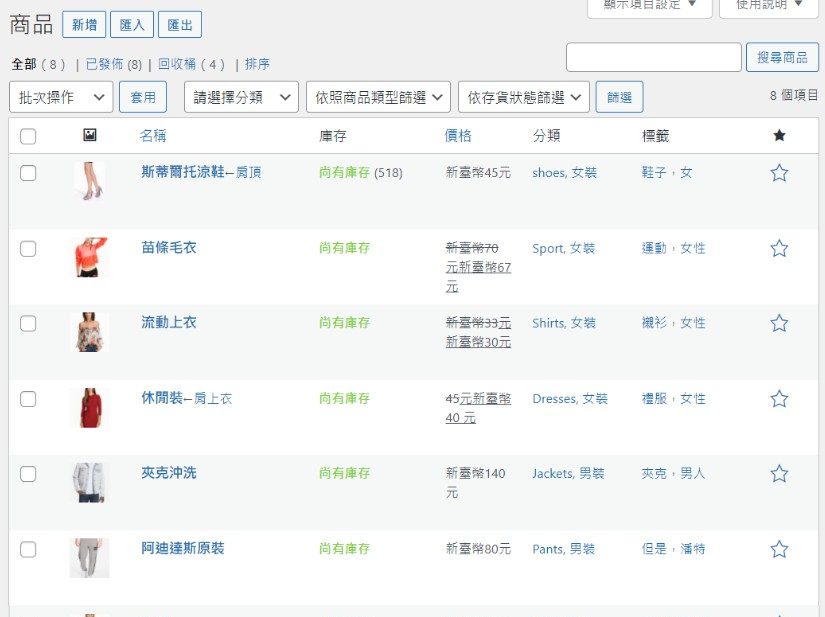This screenshot has width=825, height=617.
Task: Expand the 使用說明 help tab
Action: click(x=769, y=5)
